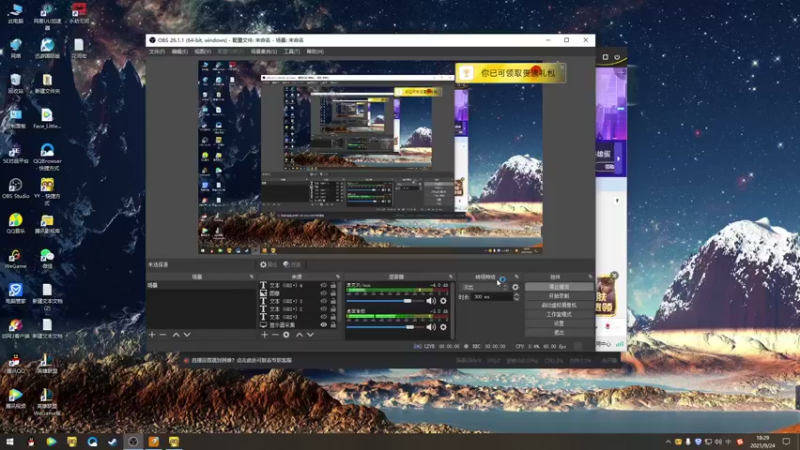Hide the 显示器采集 source
The height and width of the screenshot is (450, 800).
coord(323,324)
